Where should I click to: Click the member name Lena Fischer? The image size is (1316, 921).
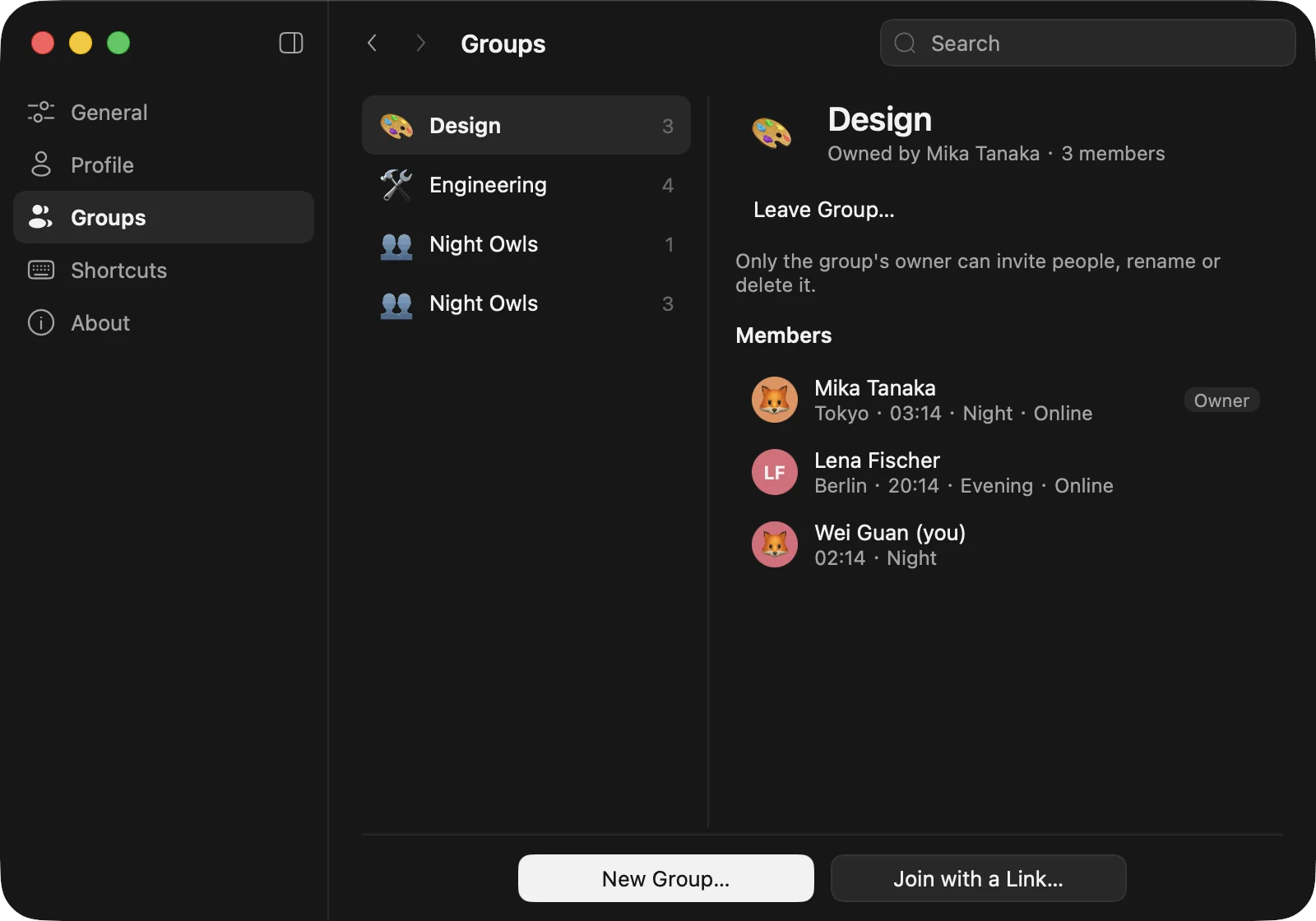click(x=877, y=460)
